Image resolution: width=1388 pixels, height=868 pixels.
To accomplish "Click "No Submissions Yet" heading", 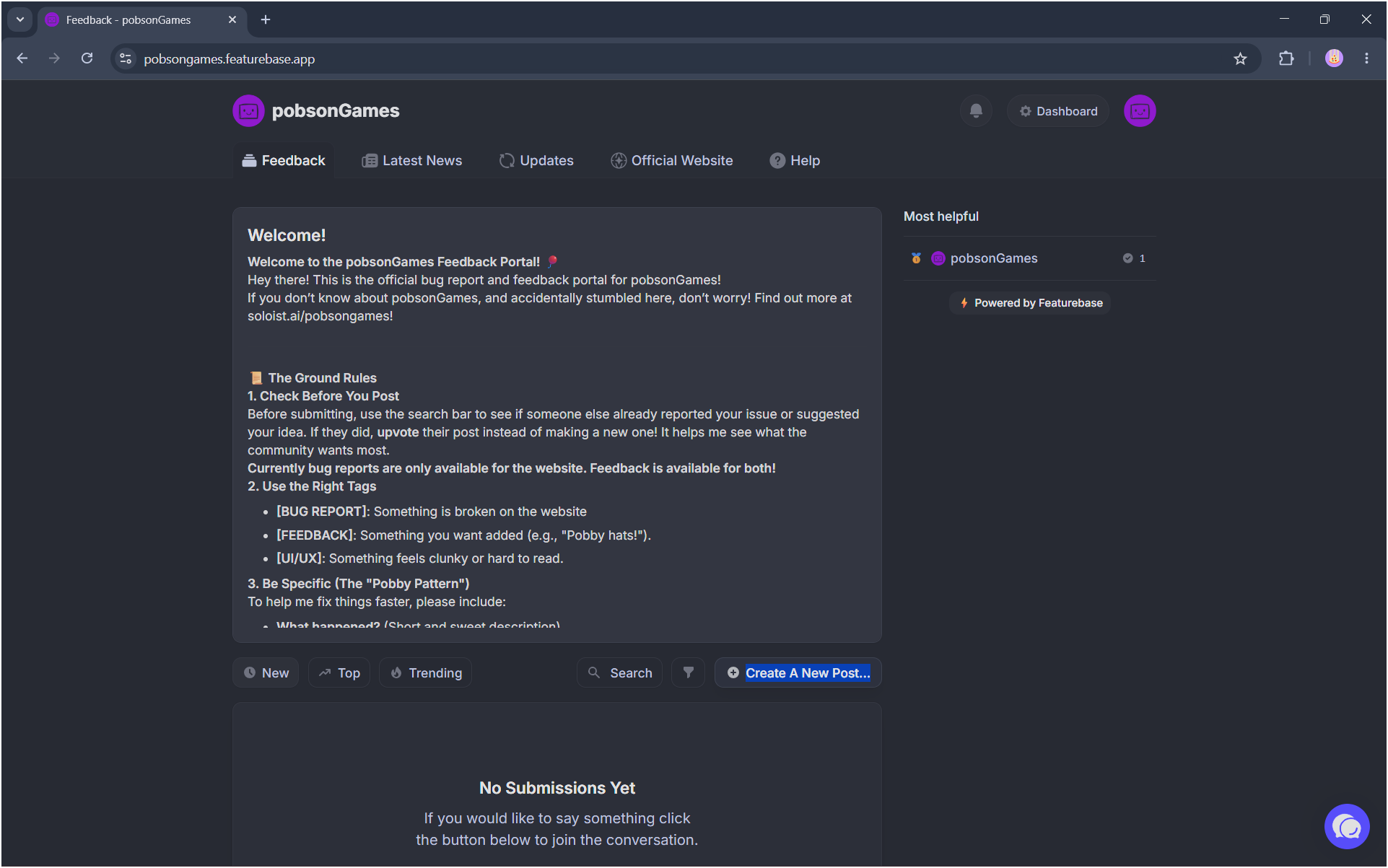I will click(557, 788).
